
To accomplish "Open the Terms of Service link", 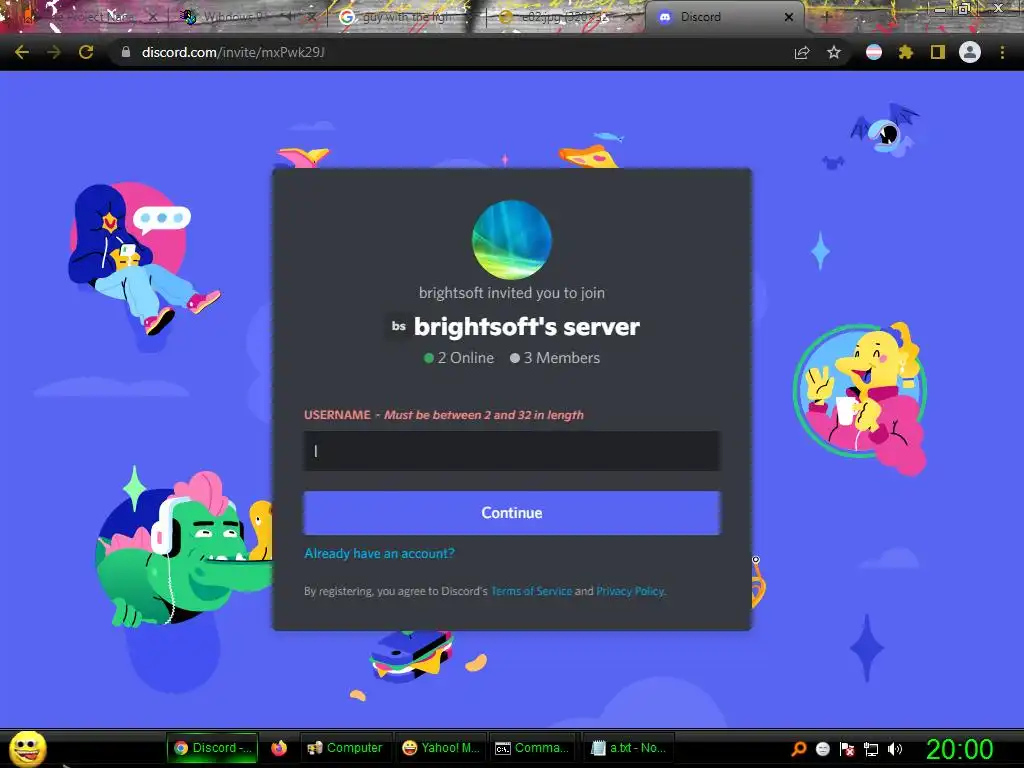I will point(532,591).
